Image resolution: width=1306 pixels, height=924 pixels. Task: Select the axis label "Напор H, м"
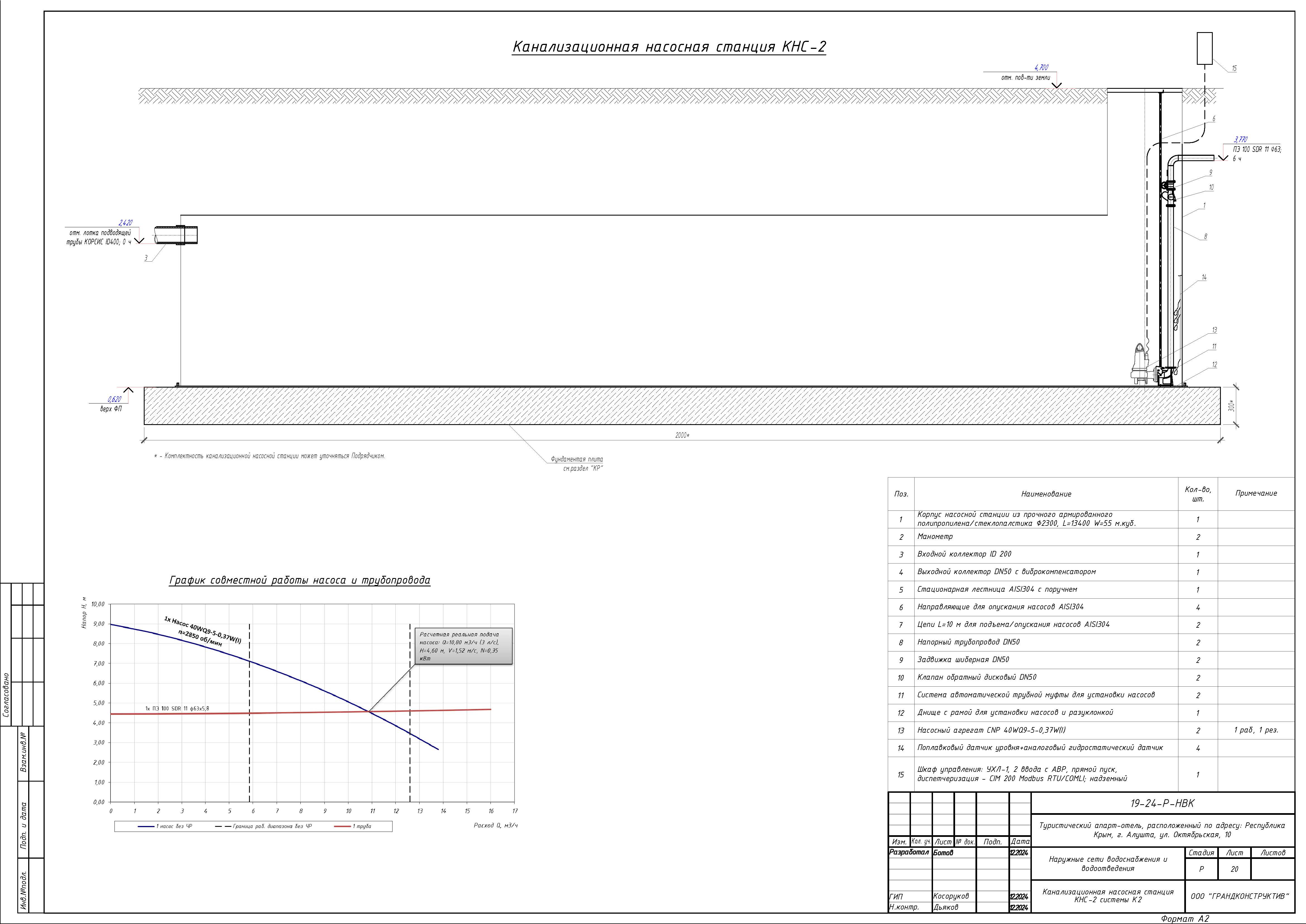(x=84, y=612)
